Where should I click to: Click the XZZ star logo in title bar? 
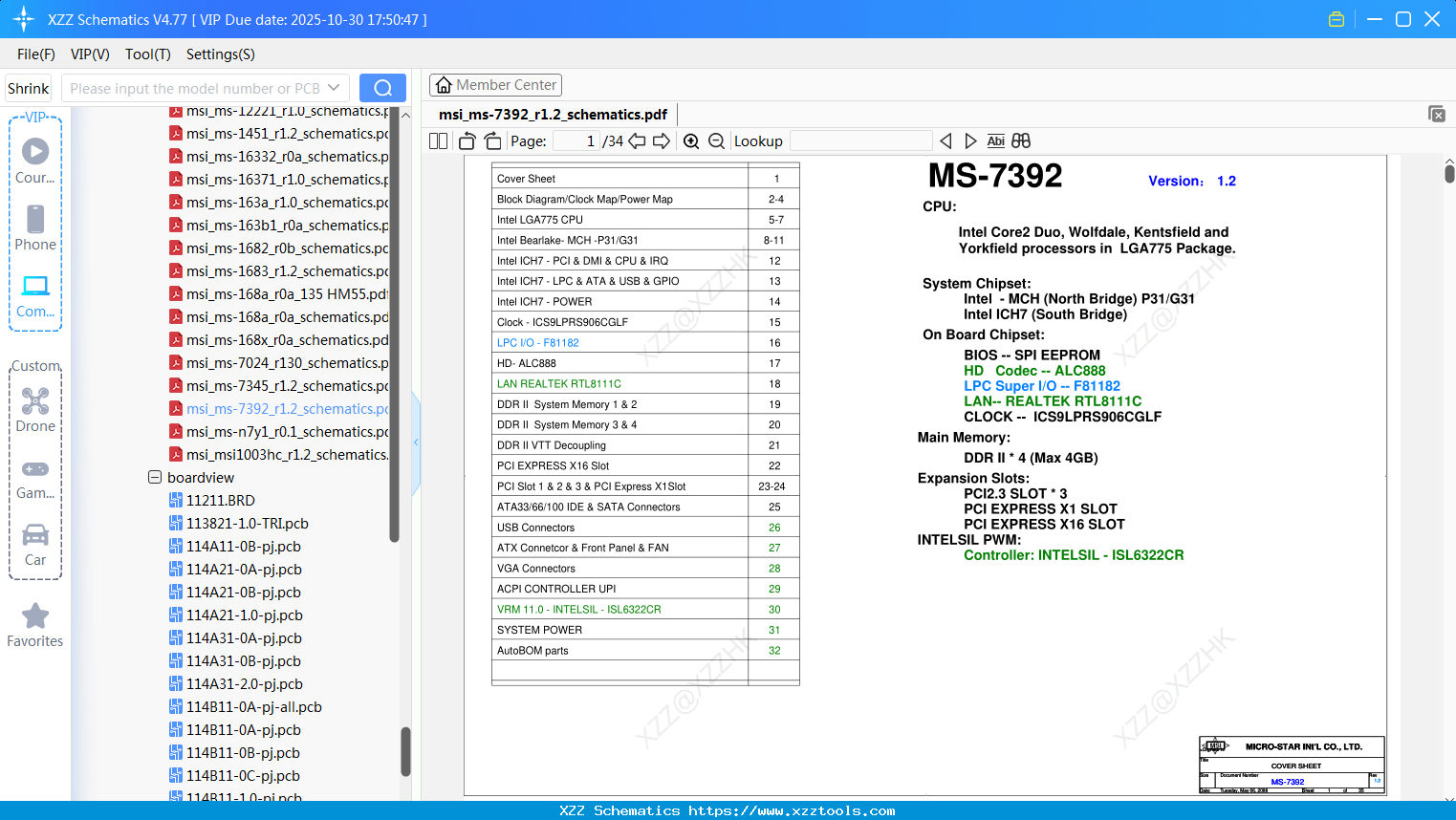pyautogui.click(x=24, y=19)
